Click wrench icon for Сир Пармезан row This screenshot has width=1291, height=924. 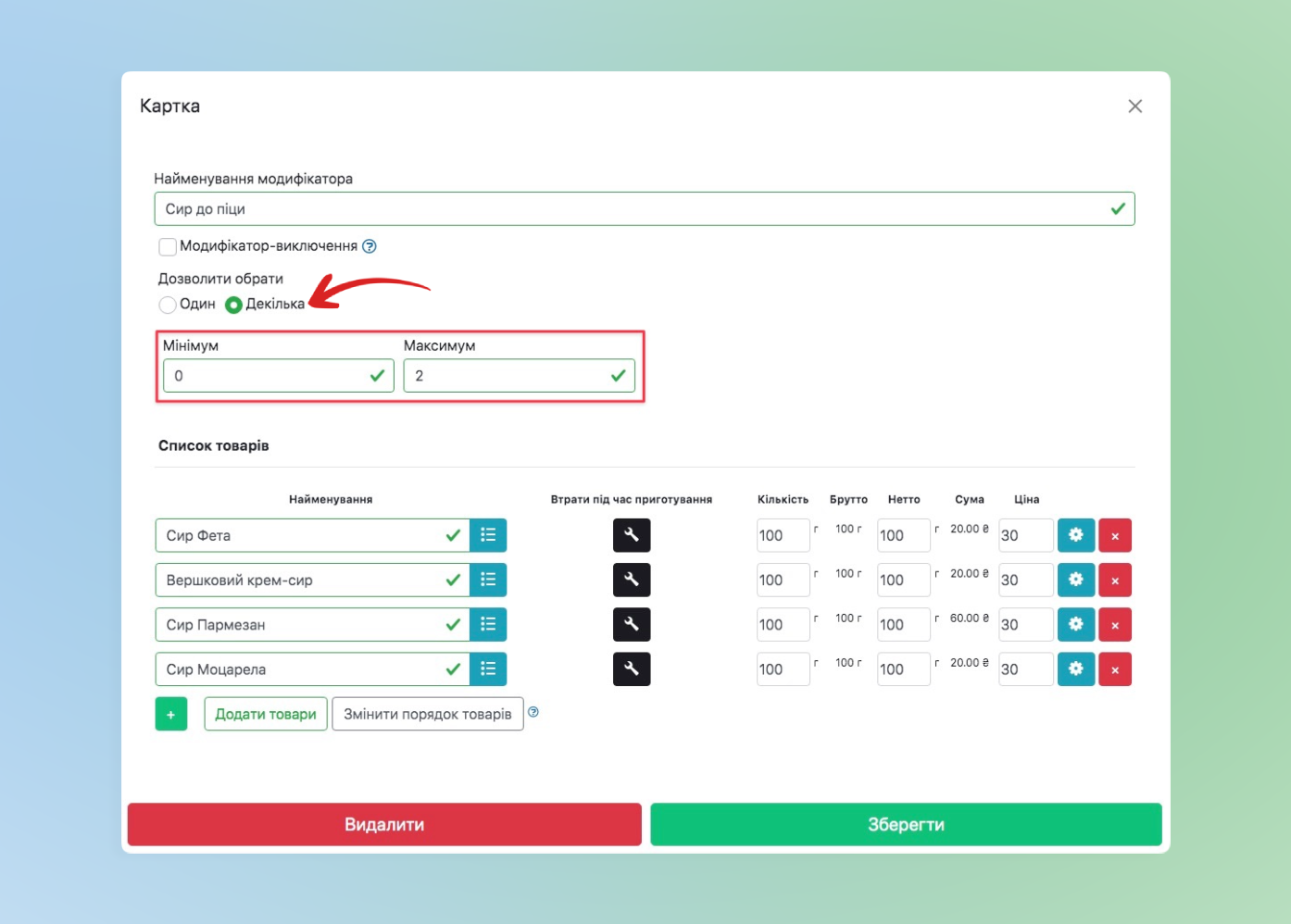(632, 625)
